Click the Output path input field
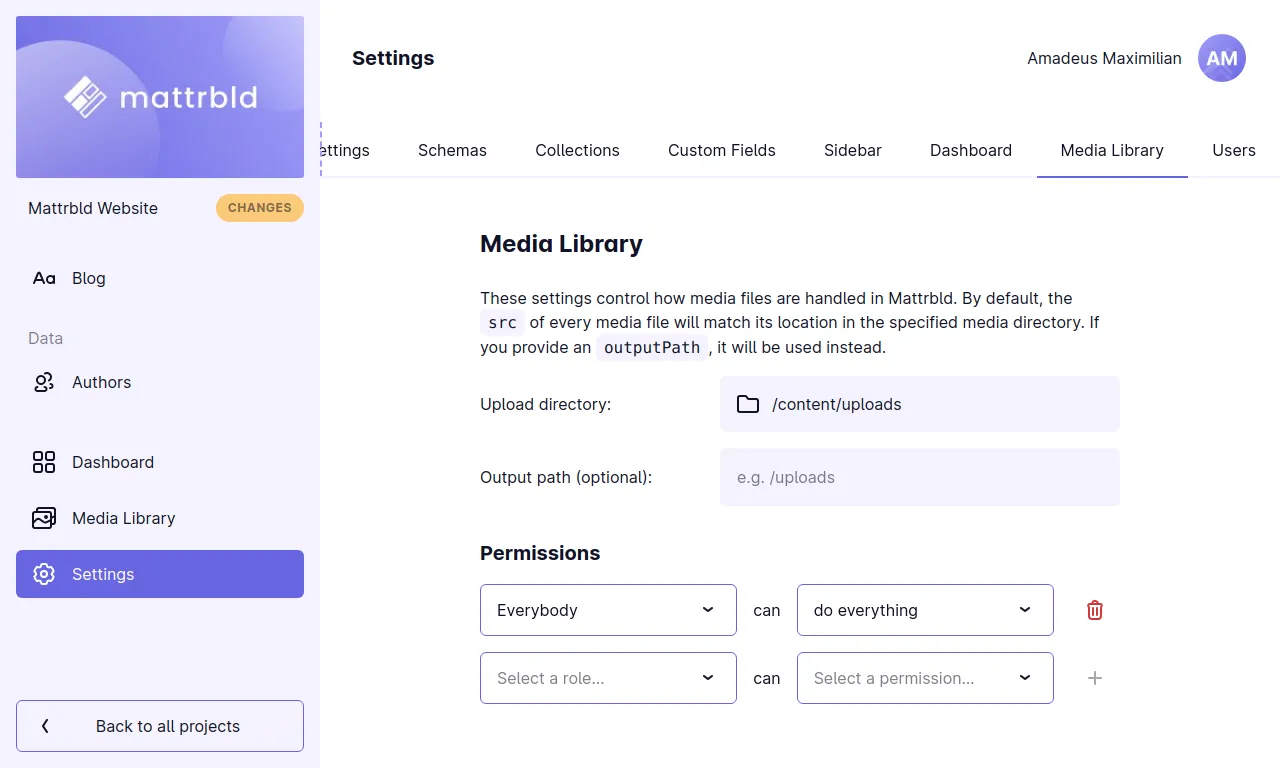Screen dimensions: 1280x768 [919, 477]
